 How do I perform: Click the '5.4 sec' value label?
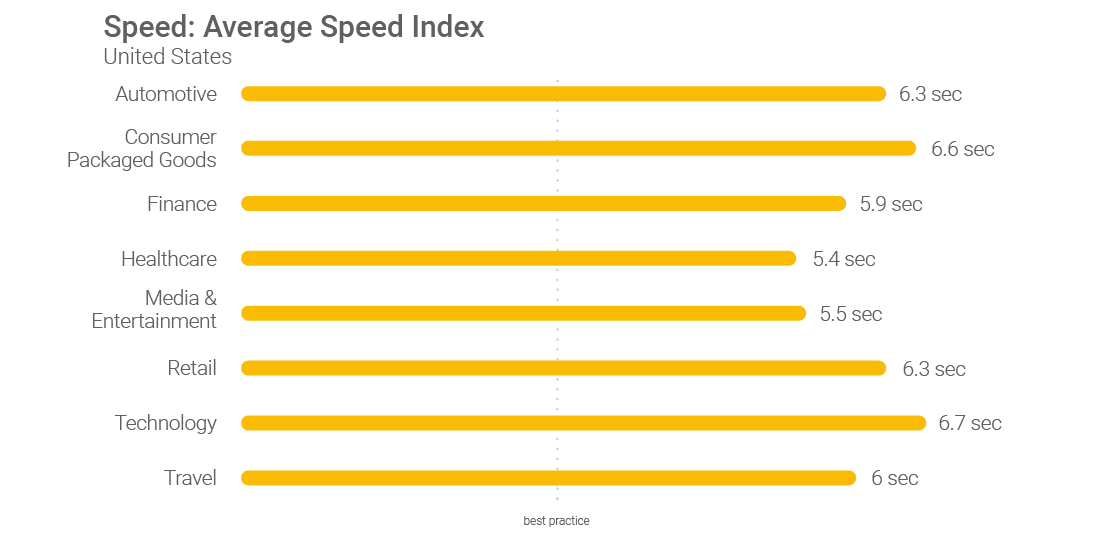point(844,259)
